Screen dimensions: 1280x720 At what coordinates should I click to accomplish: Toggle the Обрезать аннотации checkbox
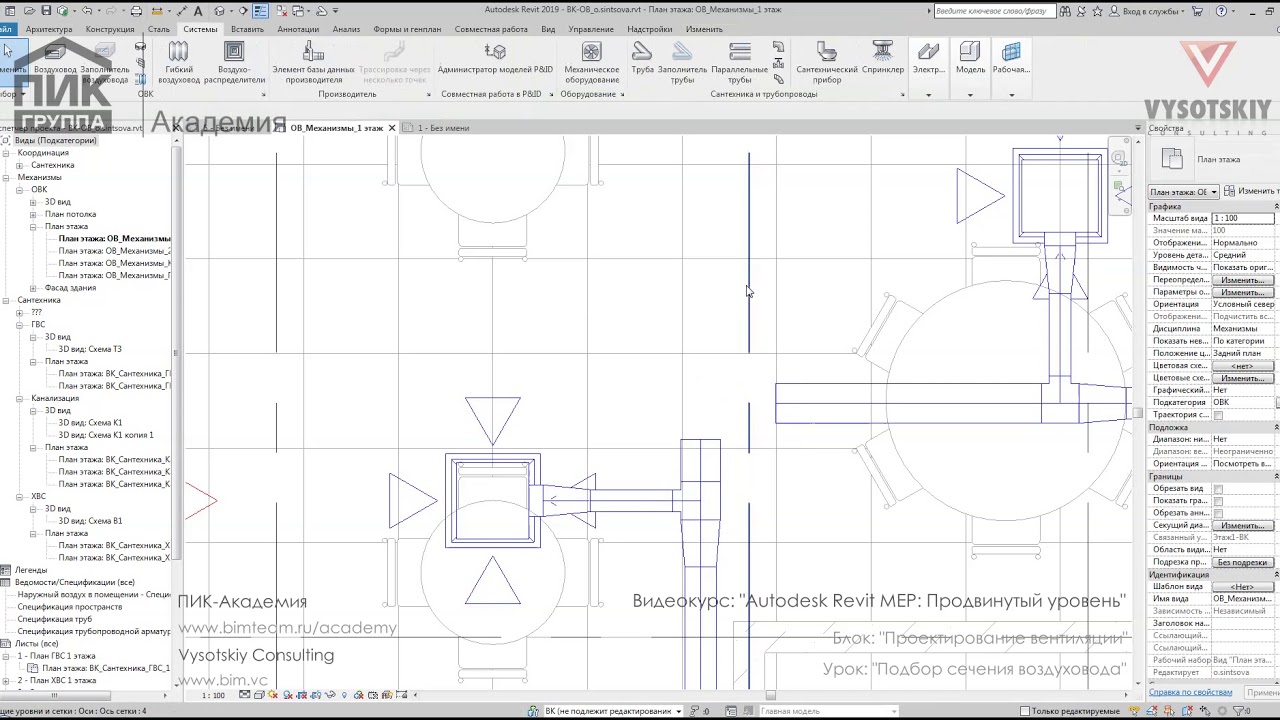click(x=1218, y=513)
